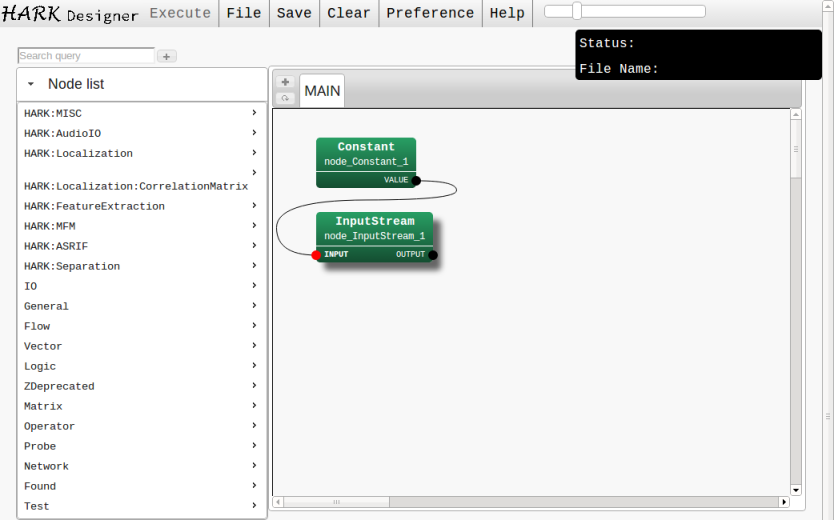Open the File menu
Screen dimensions: 834x520
(x=244, y=13)
